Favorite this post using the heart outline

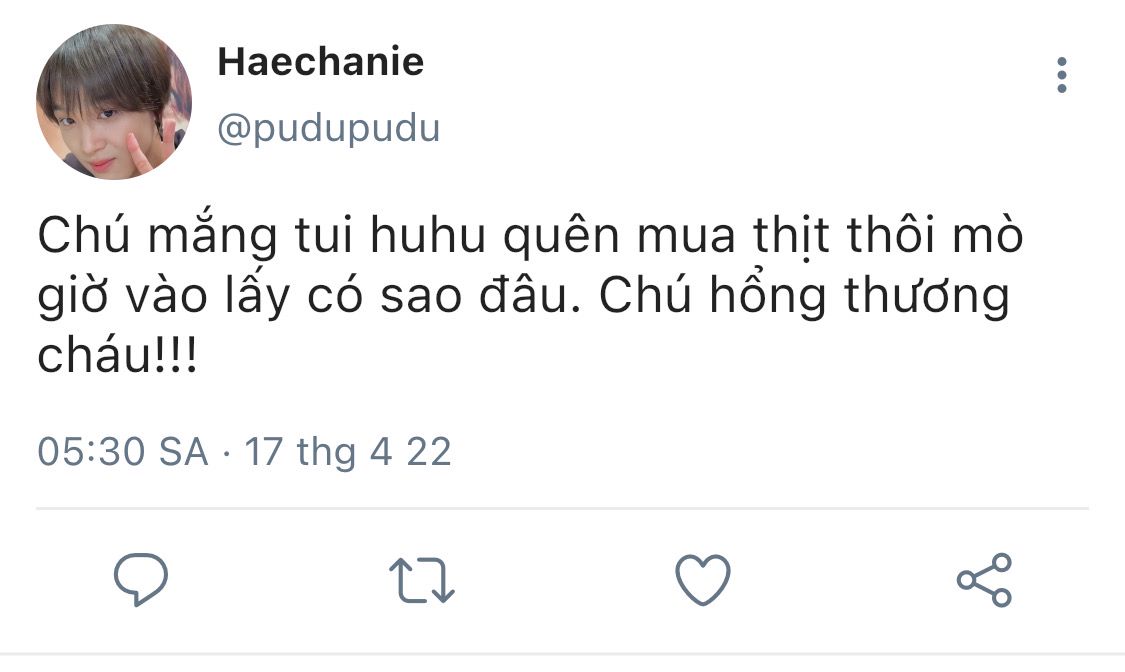703,580
